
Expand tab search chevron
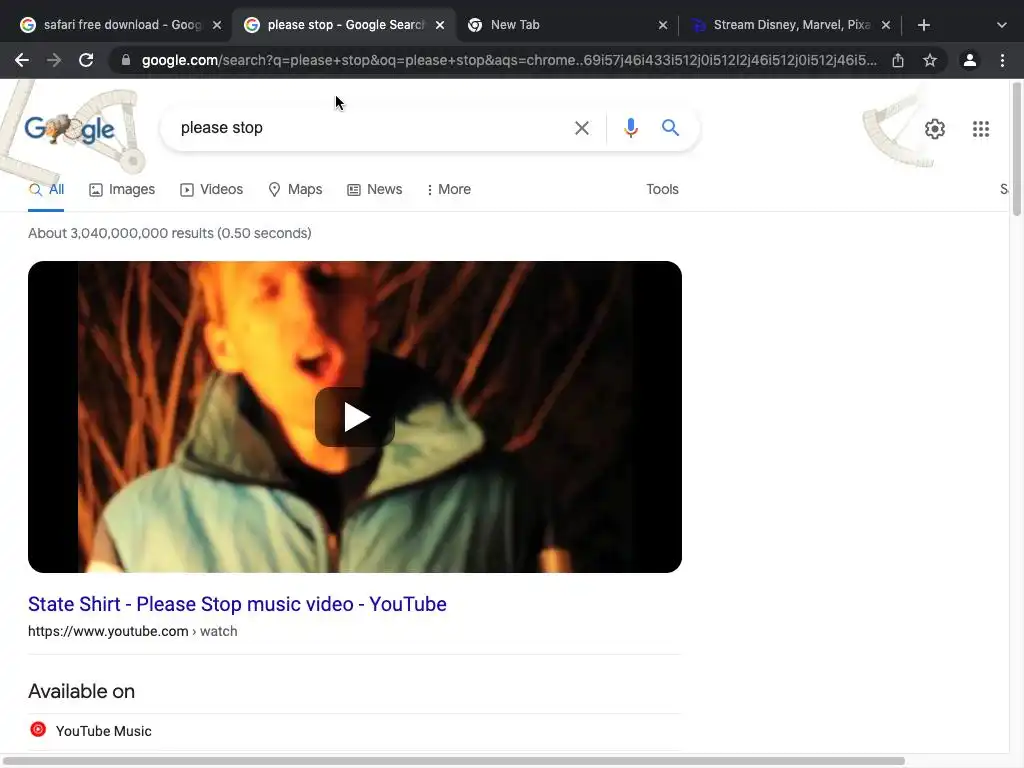pos(1002,25)
